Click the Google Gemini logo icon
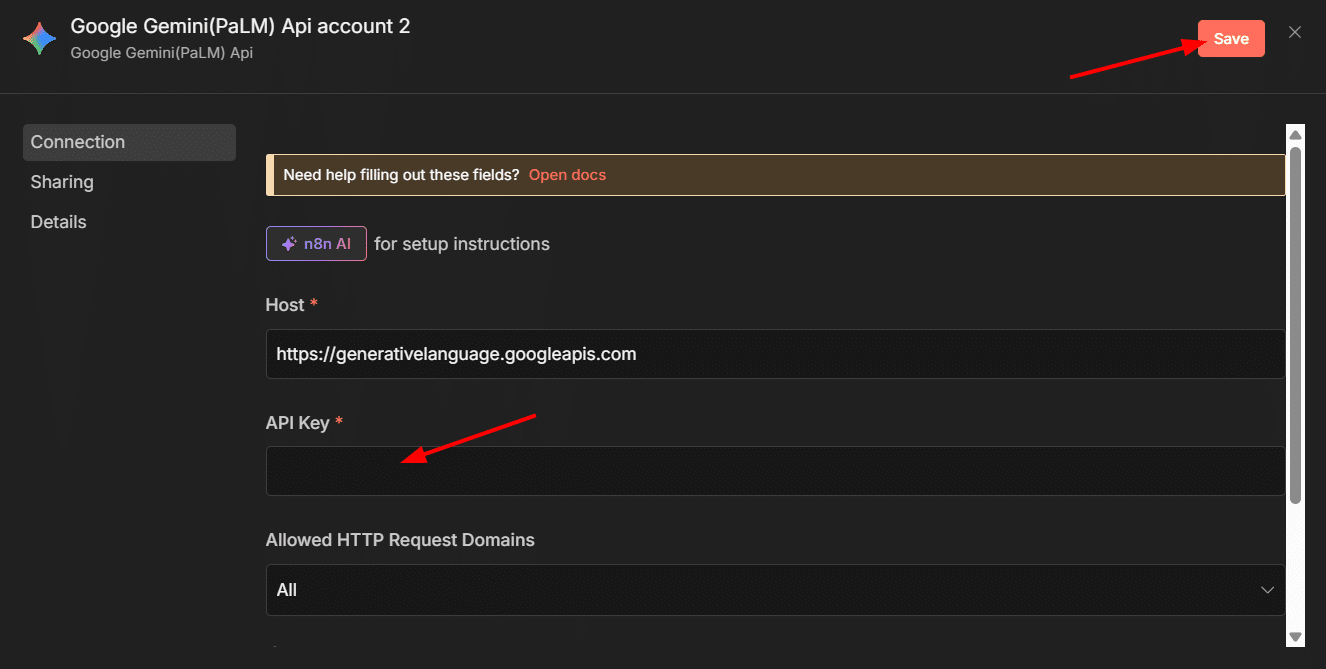This screenshot has width=1326, height=669. (40, 39)
